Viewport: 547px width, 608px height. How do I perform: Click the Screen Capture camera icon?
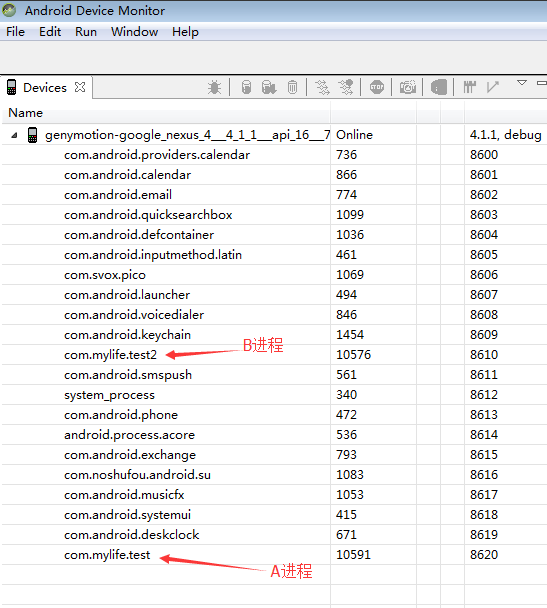407,87
